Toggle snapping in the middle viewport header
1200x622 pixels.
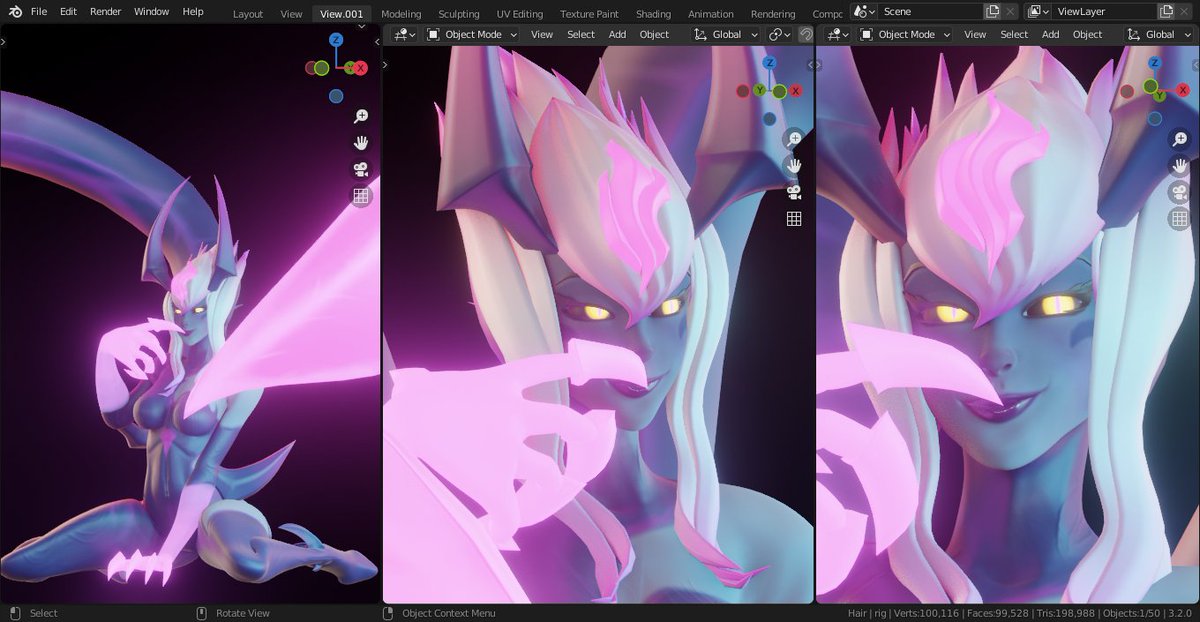(x=805, y=33)
